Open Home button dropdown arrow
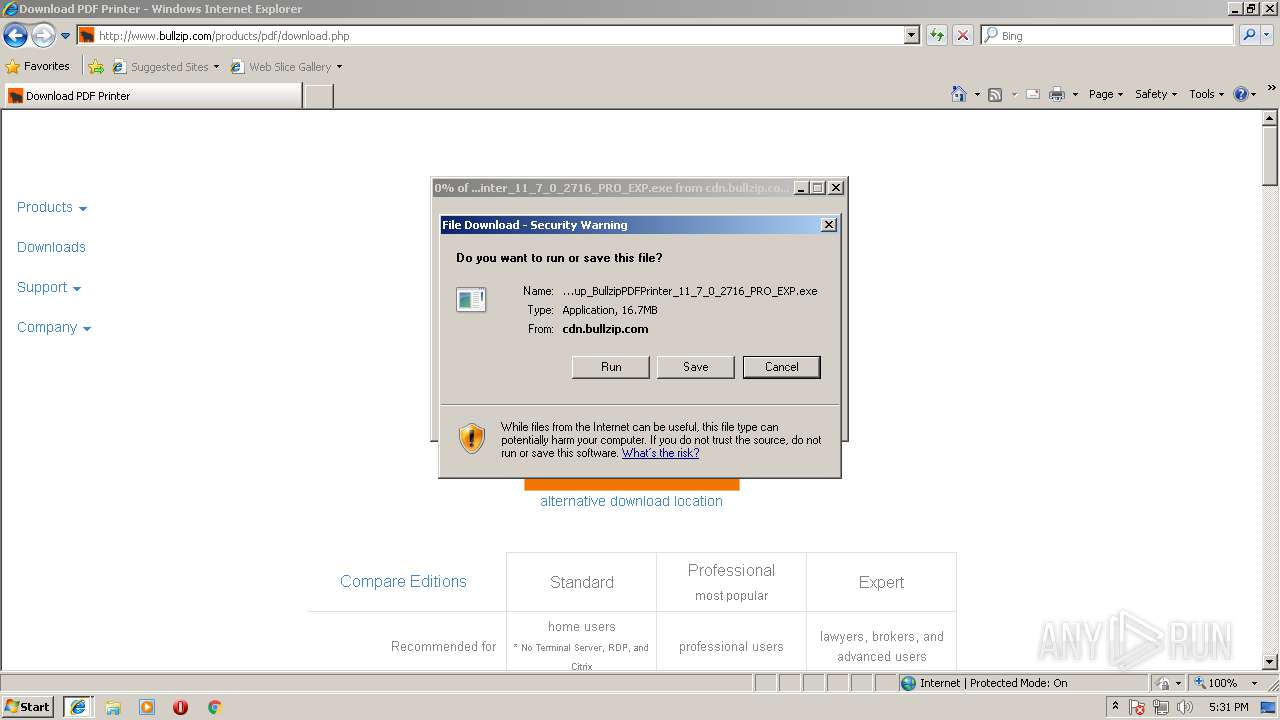 click(977, 94)
